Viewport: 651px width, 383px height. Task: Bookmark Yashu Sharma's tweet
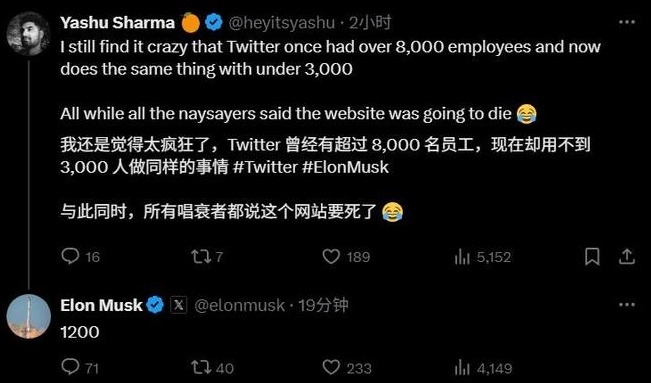592,256
